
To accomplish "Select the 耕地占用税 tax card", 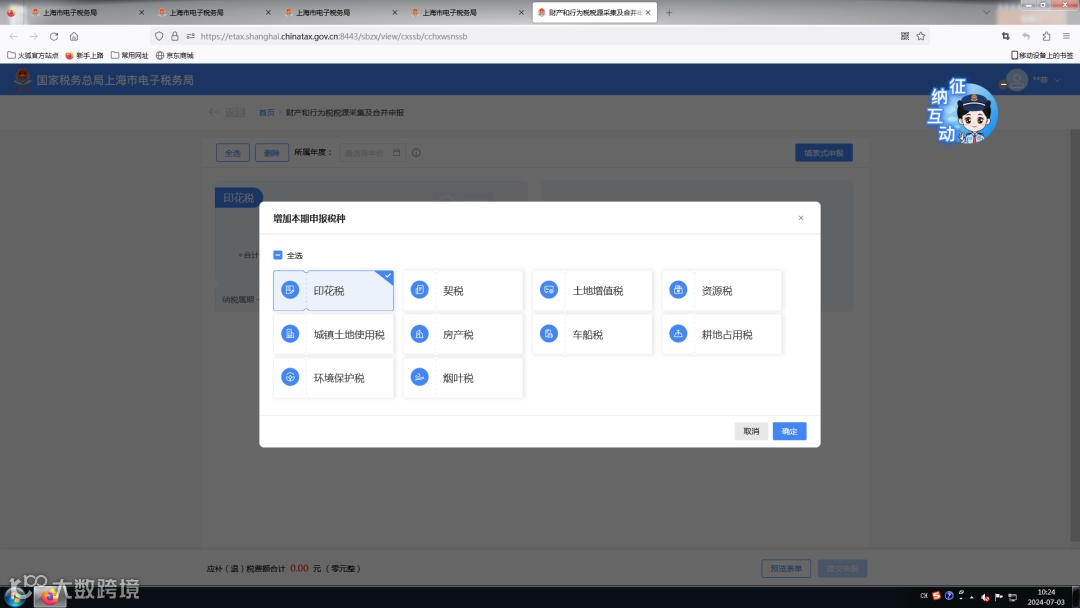I will pyautogui.click(x=722, y=334).
